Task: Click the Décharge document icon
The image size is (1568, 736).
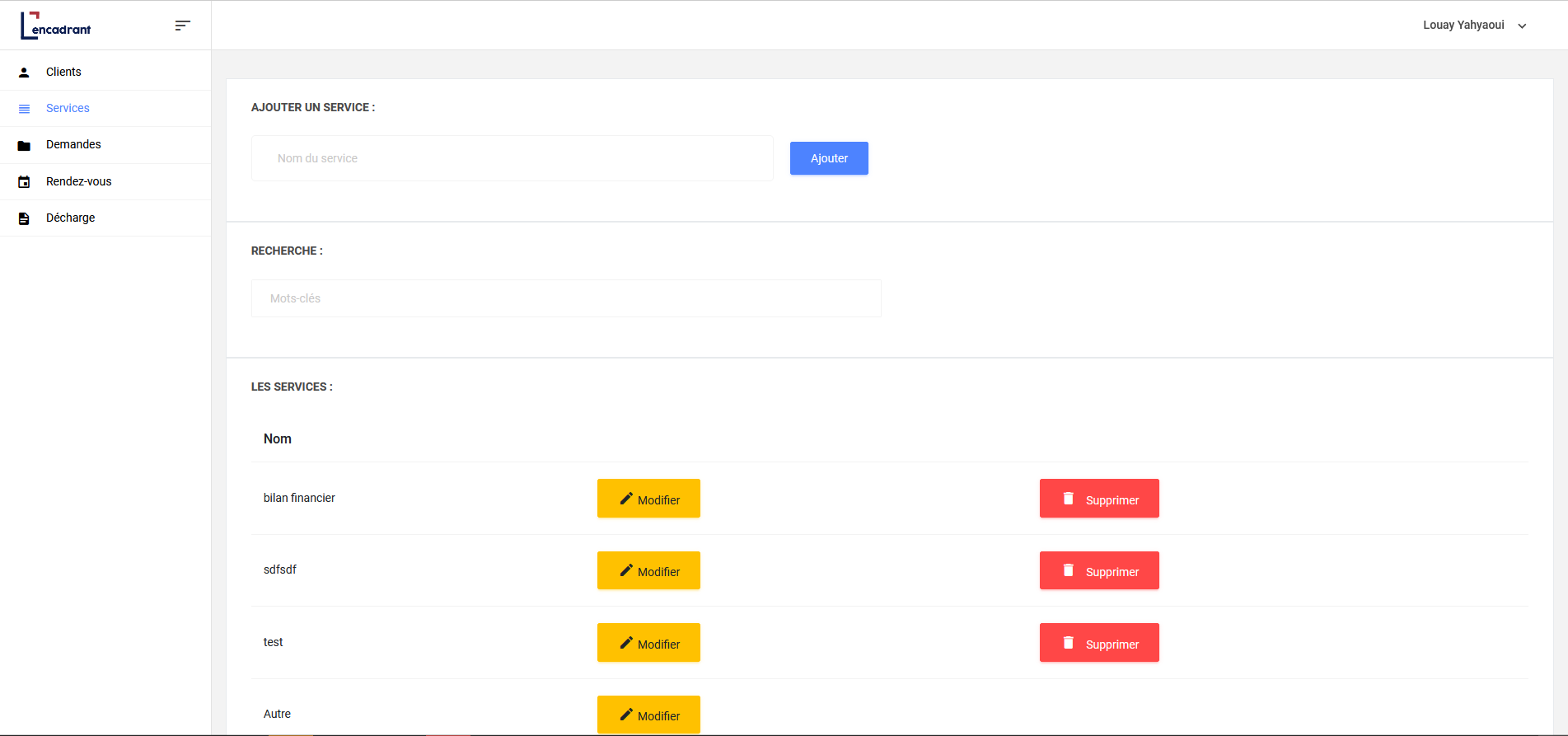Action: click(24, 218)
